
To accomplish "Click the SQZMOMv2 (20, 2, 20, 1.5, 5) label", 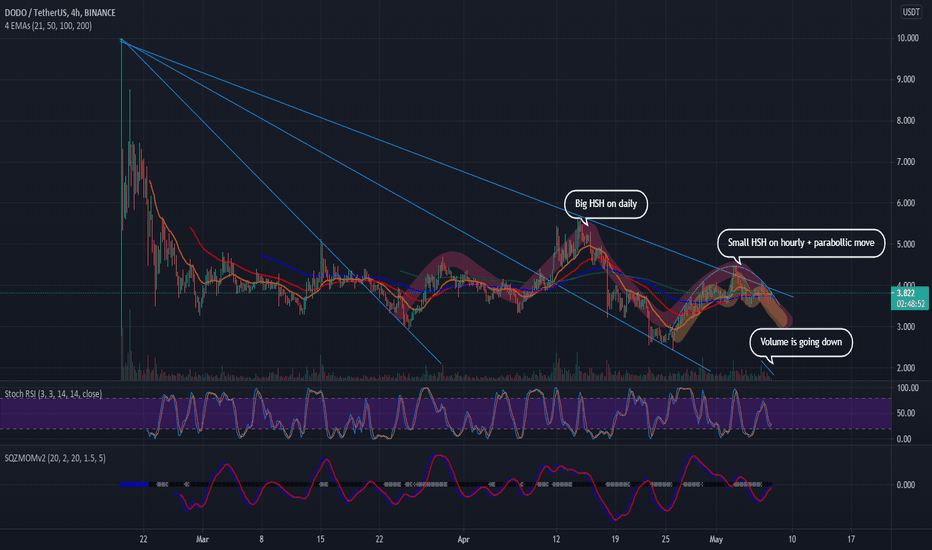I will coord(55,458).
